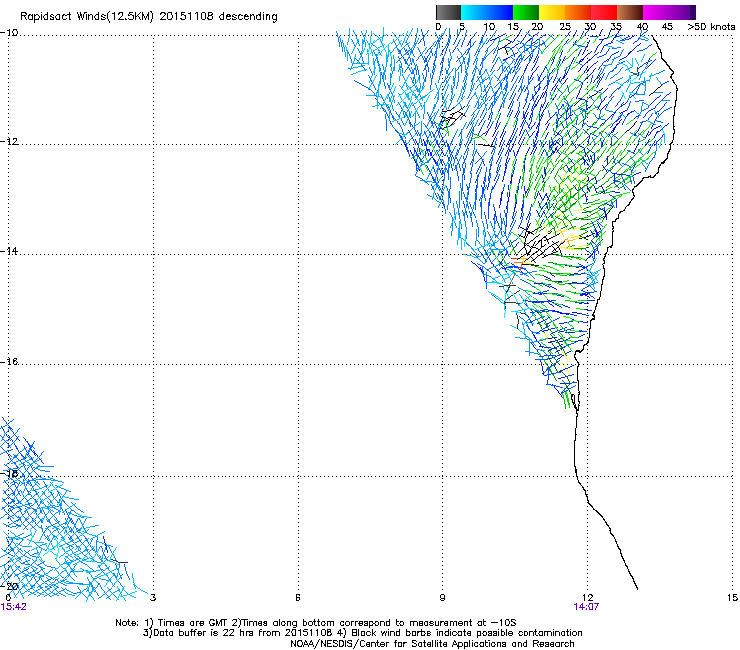The height and width of the screenshot is (650, 740).
Task: Click the '45' legend scale label
Action: coord(667,27)
